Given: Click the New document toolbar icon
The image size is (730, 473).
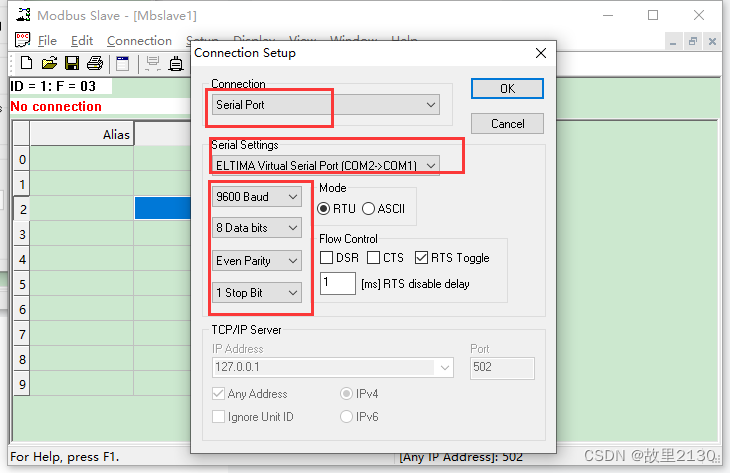Looking at the screenshot, I should pos(26,63).
